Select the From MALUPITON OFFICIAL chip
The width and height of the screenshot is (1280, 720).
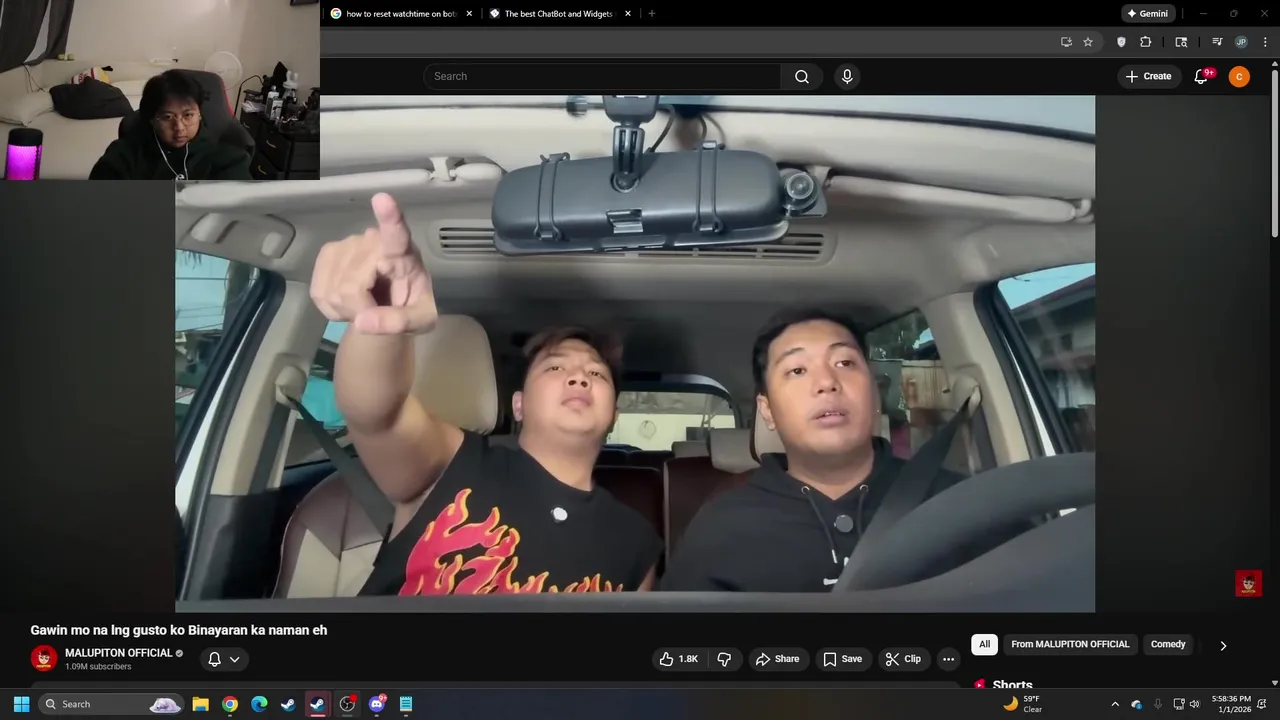(1070, 644)
